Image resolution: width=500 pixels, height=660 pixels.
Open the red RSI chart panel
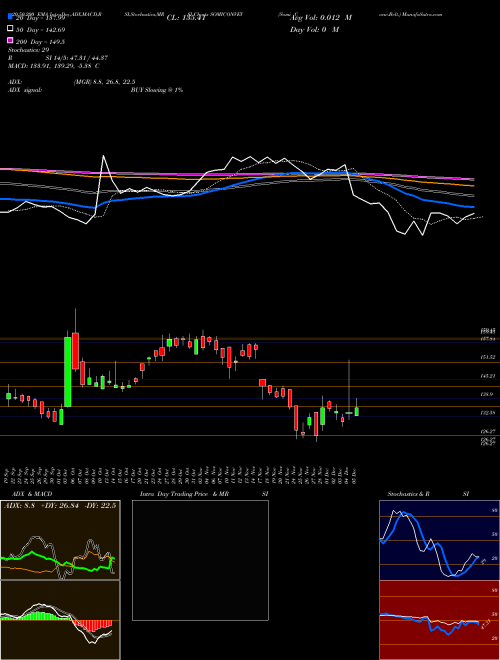(439, 620)
